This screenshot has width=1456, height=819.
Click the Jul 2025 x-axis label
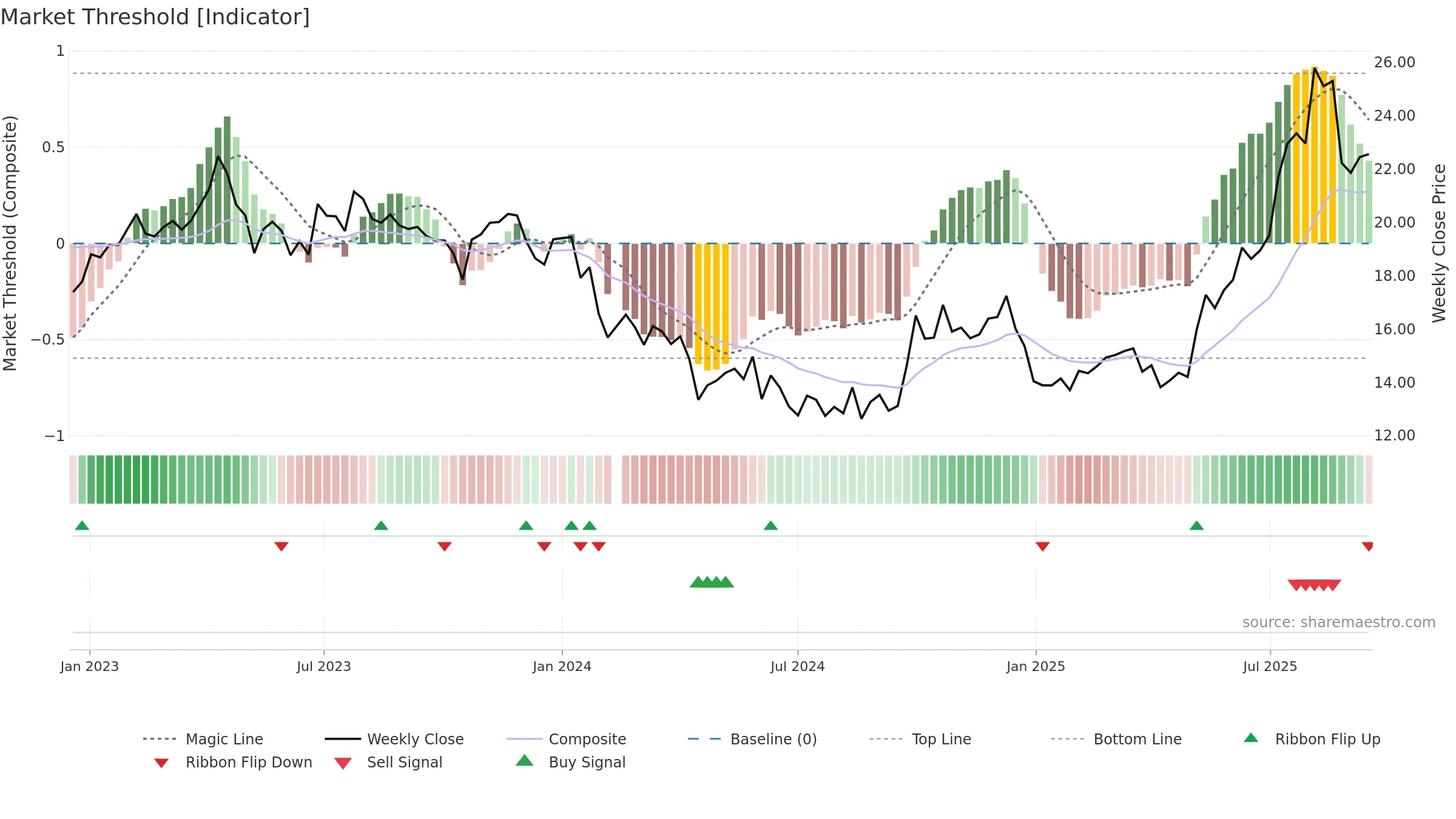coord(1270,666)
